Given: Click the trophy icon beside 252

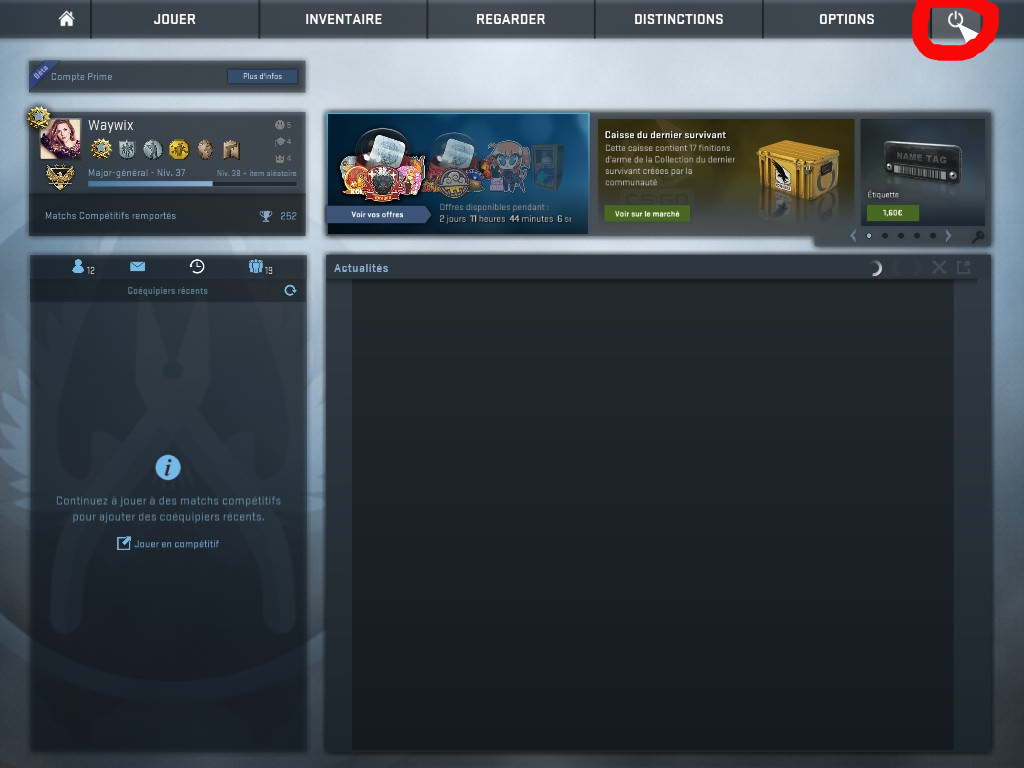Looking at the screenshot, I should tap(266, 216).
